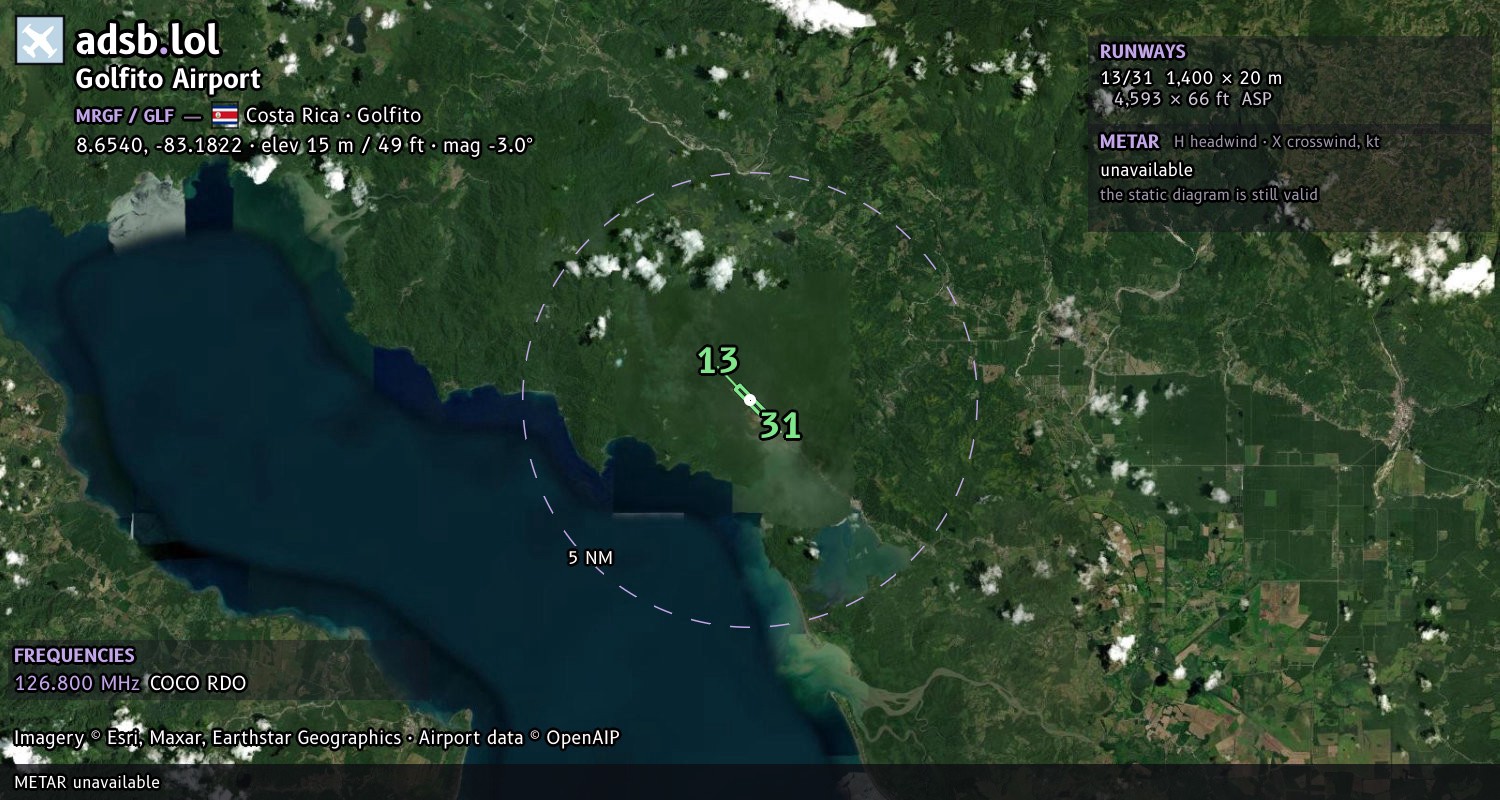Click the 5 NM range ring label

[x=590, y=558]
